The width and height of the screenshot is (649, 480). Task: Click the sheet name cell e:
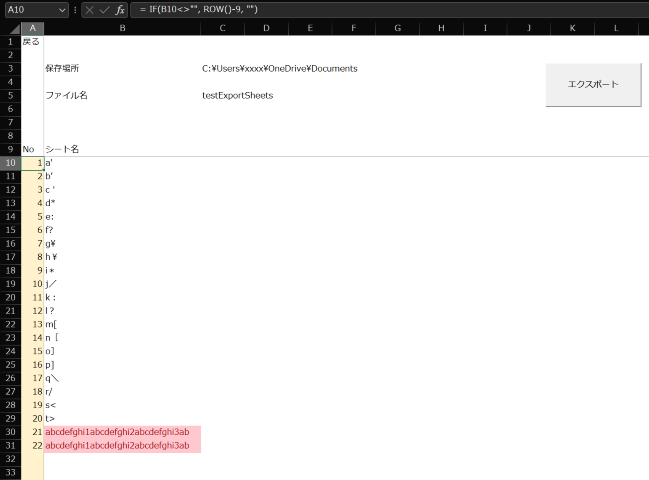tap(122, 217)
